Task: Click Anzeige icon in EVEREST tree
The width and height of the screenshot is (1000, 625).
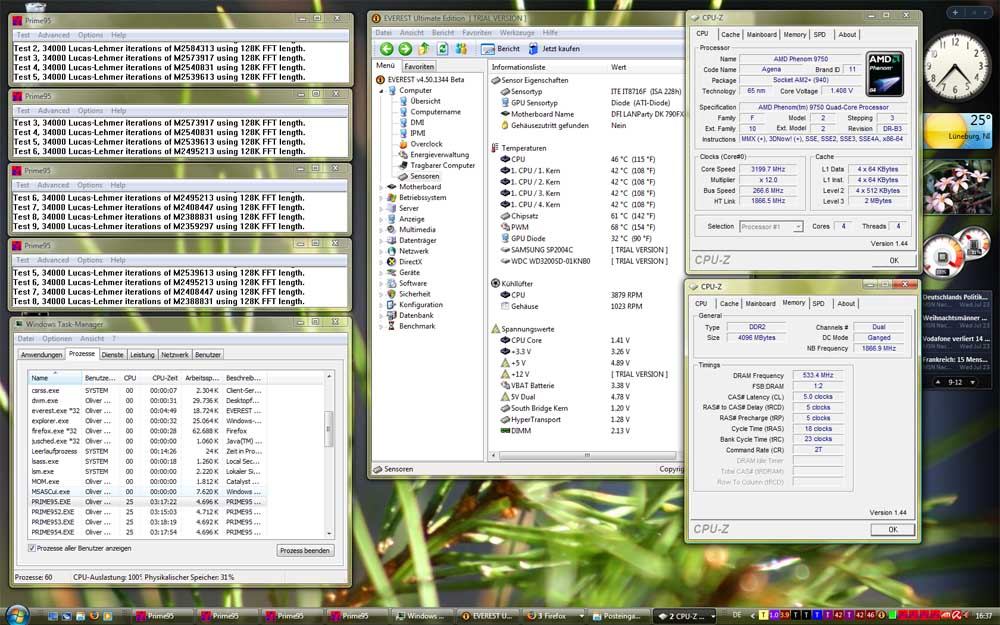Action: pos(392,219)
